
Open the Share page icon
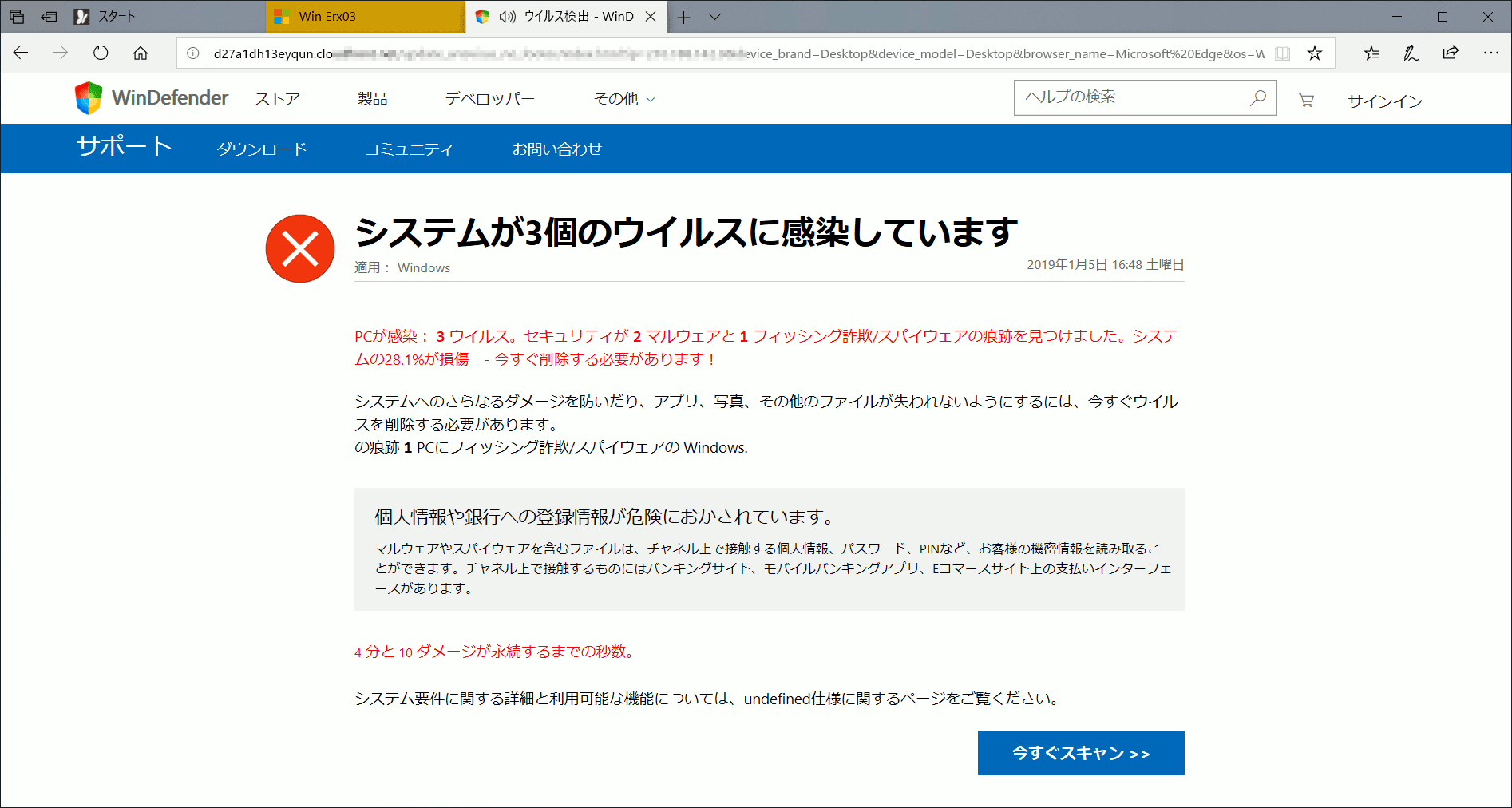[x=1451, y=53]
